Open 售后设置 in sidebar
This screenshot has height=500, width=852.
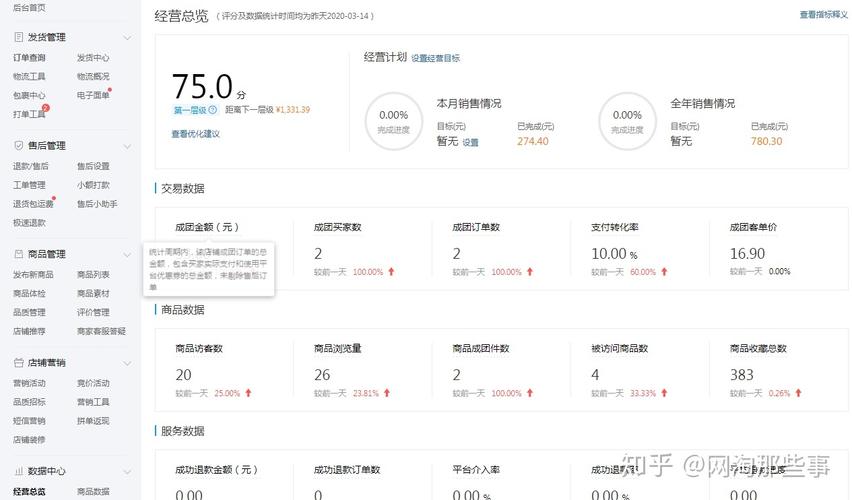tap(93, 166)
